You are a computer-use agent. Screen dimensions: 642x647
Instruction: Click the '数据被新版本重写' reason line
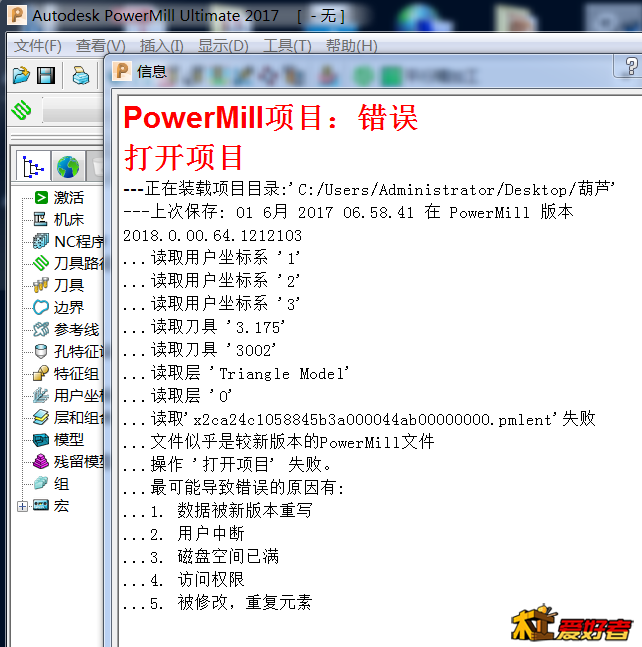[218, 511]
